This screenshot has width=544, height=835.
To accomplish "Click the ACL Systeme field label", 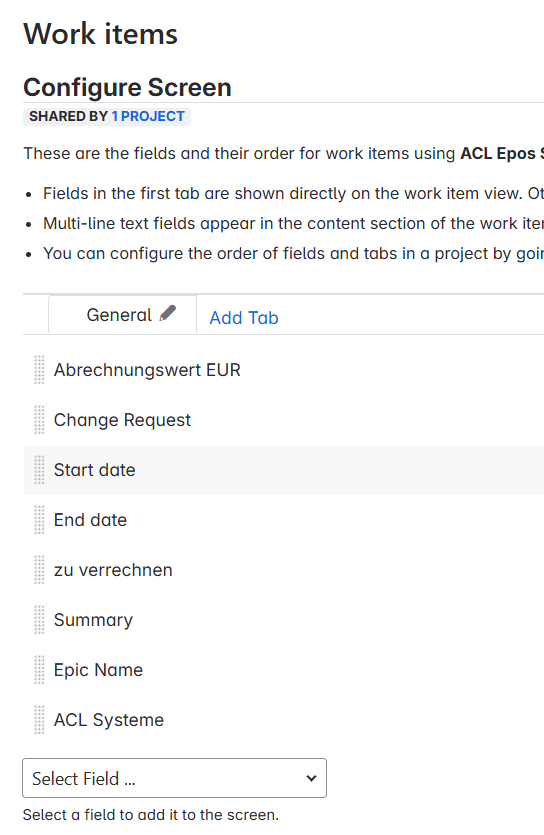I will pos(109,720).
